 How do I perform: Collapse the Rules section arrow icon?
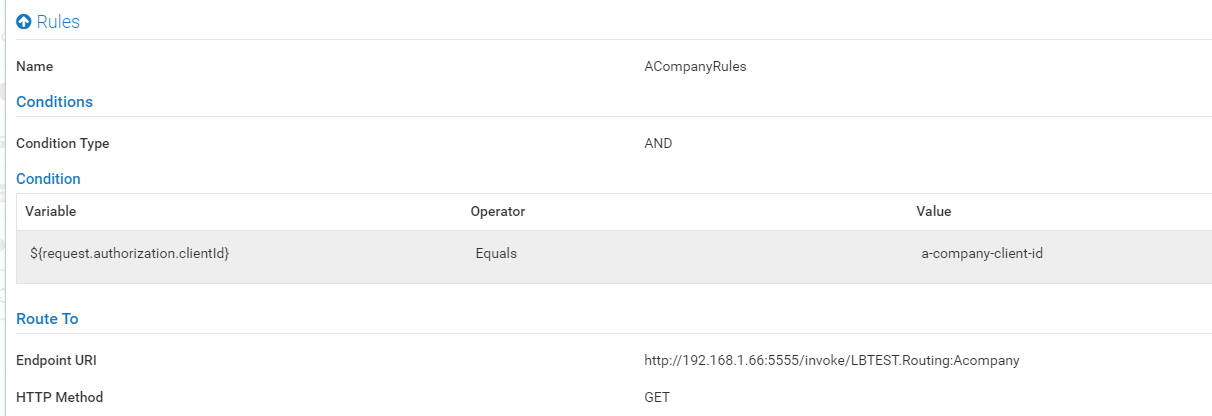click(x=24, y=22)
